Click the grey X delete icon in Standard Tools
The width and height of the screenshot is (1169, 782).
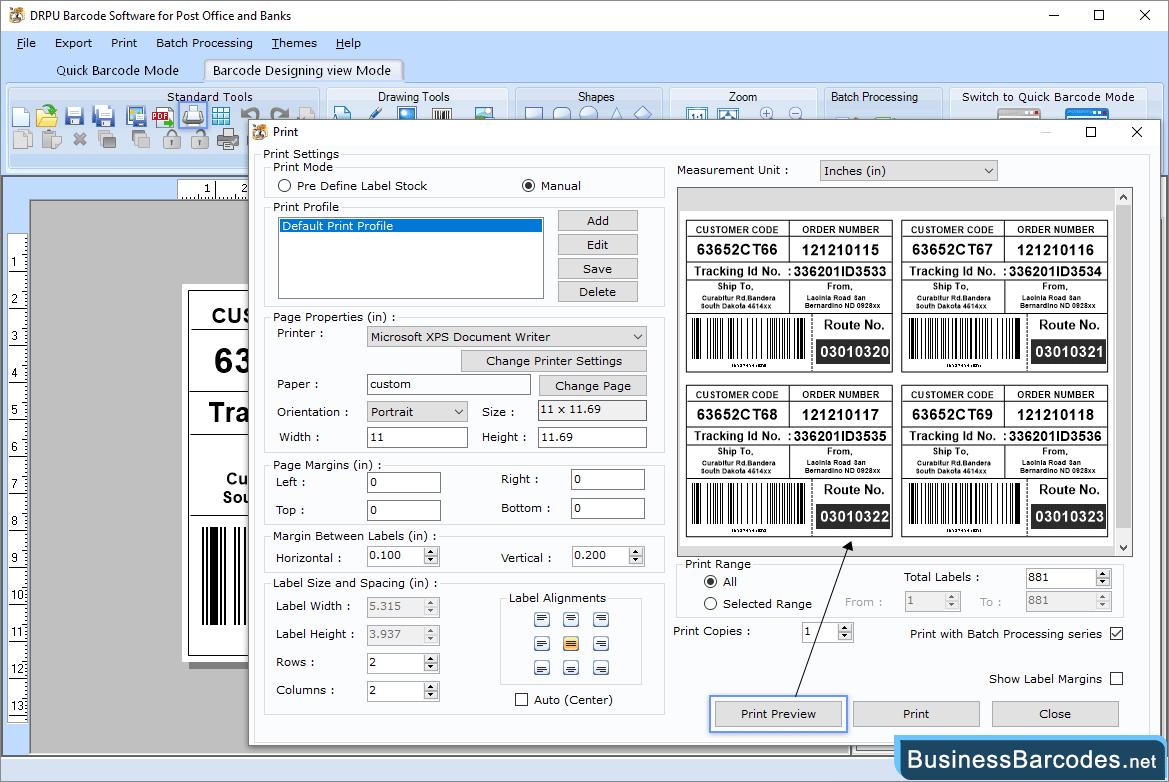(80, 139)
